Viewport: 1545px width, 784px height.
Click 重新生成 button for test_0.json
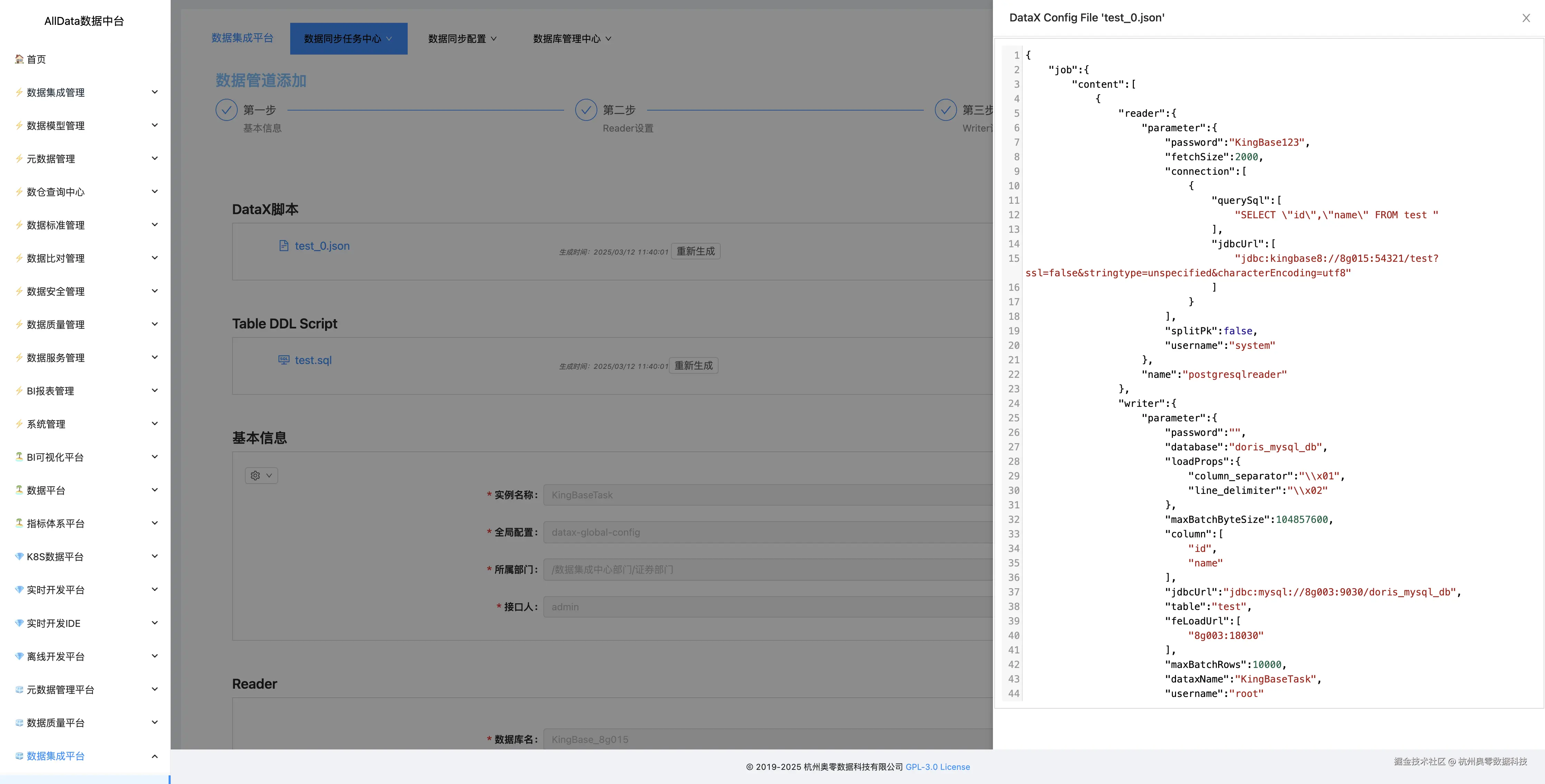click(695, 251)
